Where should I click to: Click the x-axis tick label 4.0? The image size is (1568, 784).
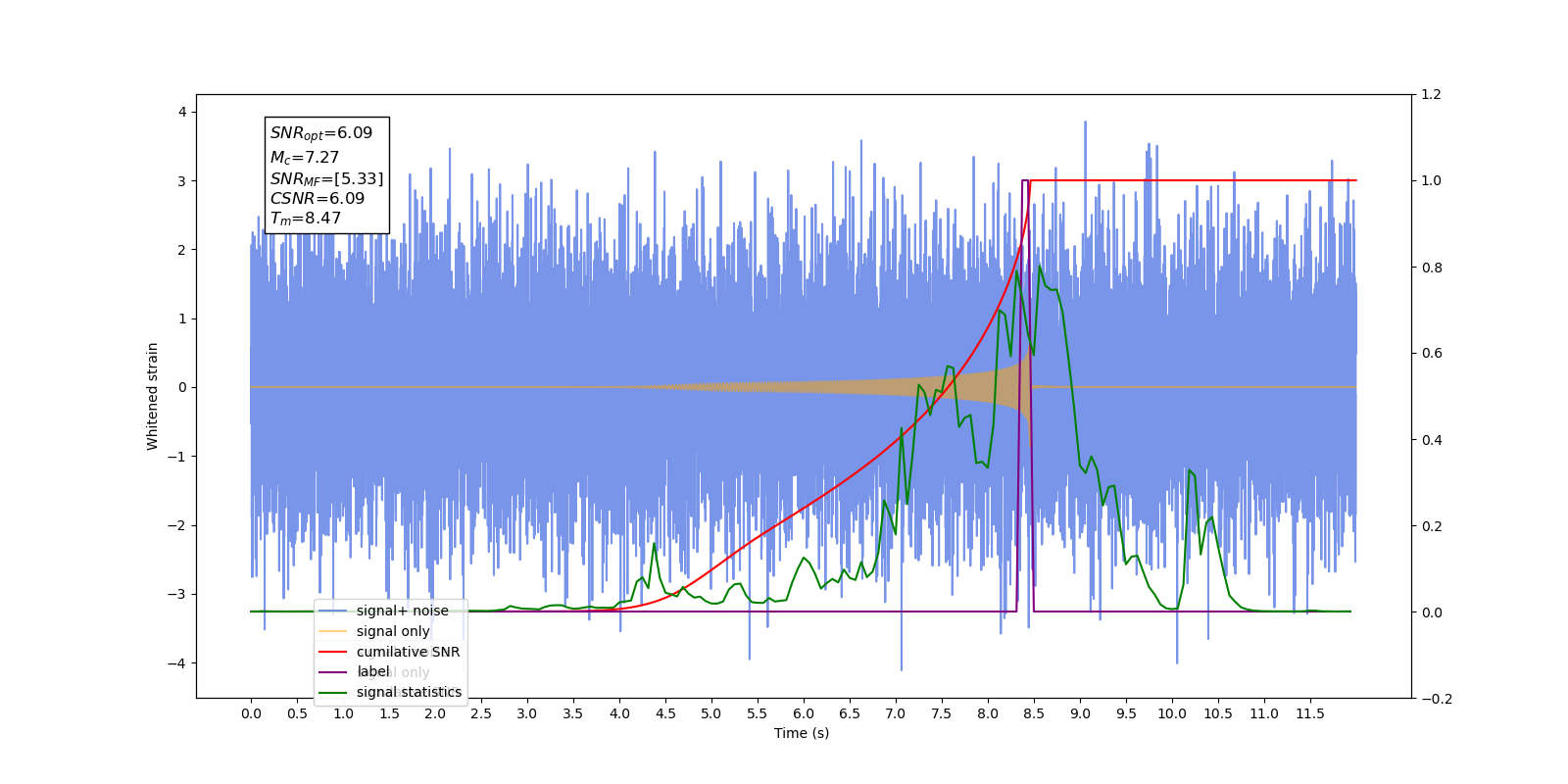(619, 713)
